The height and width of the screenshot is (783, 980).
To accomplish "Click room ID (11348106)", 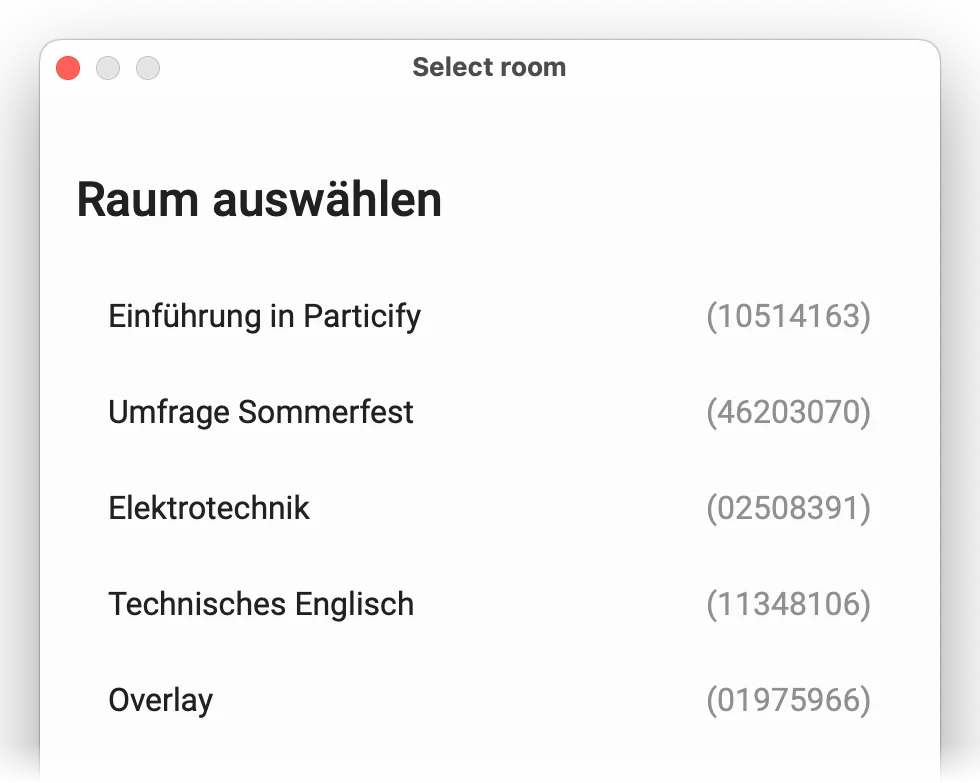I will click(x=788, y=605).
